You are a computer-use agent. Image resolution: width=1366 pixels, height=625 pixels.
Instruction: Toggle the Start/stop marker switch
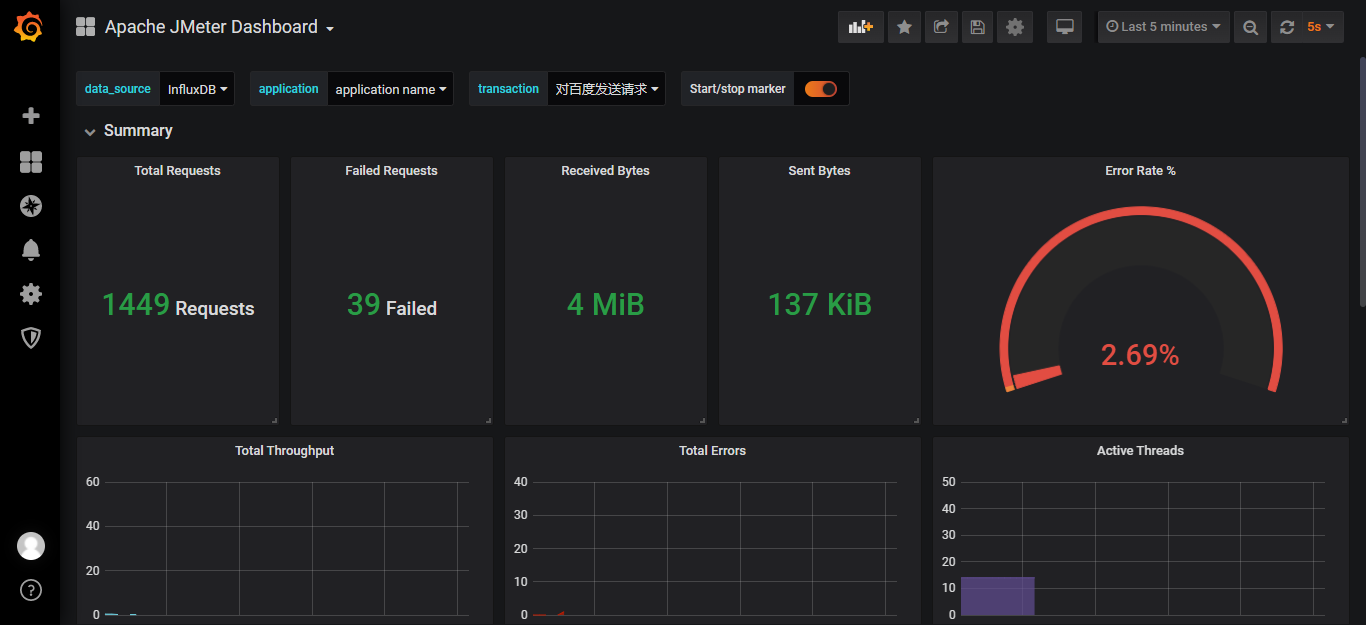click(x=821, y=89)
